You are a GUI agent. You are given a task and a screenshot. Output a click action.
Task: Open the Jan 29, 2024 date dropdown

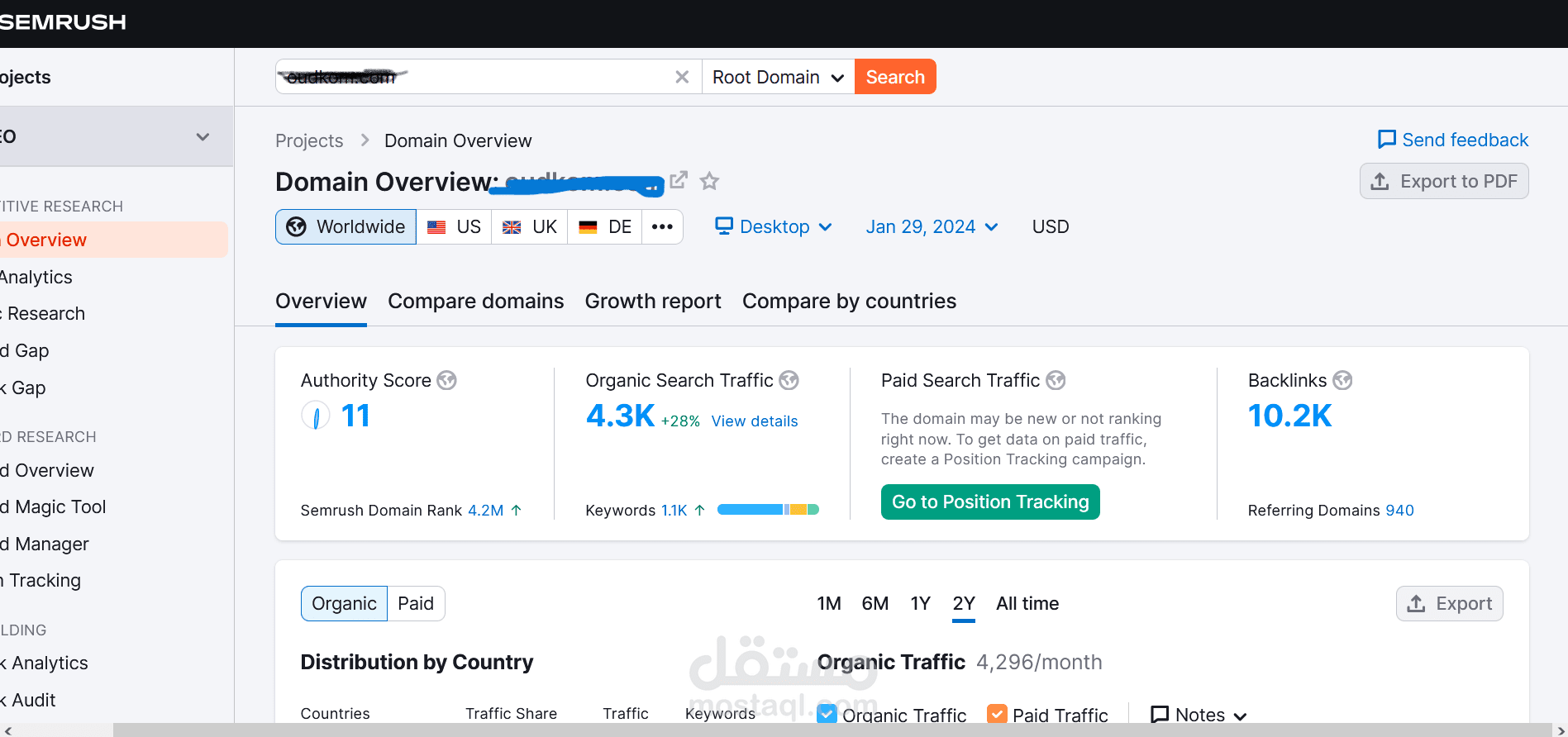(932, 226)
